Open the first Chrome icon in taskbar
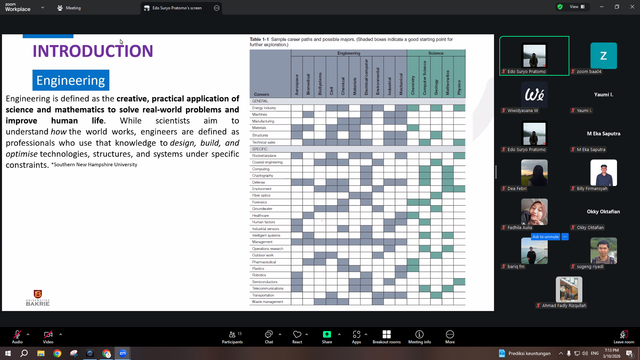This screenshot has height=360, width=640. [57, 353]
